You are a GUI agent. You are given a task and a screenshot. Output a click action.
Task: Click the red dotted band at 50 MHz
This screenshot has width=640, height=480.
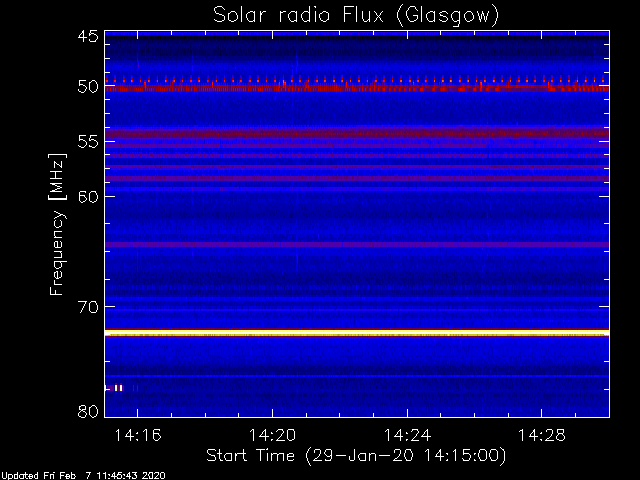tap(357, 84)
